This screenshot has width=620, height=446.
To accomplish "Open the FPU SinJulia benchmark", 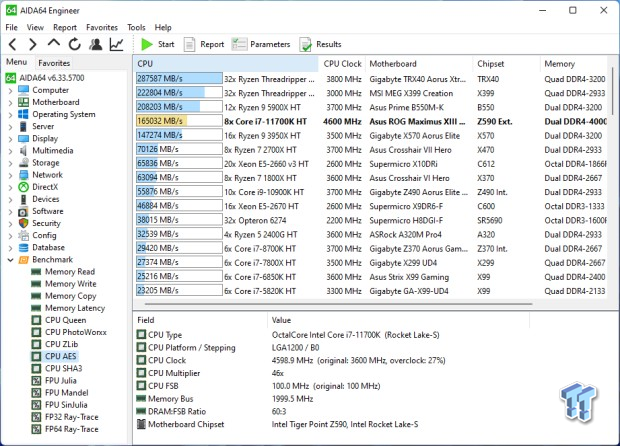I will (59, 405).
